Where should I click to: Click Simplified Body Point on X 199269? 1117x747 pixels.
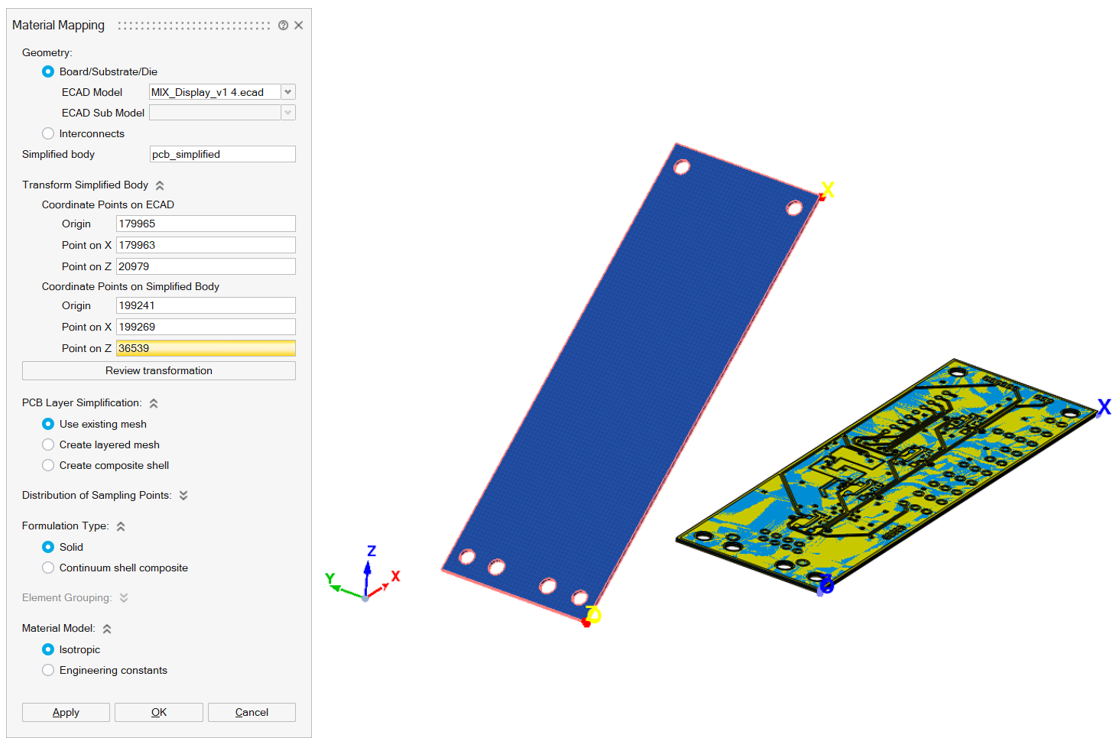click(x=205, y=327)
